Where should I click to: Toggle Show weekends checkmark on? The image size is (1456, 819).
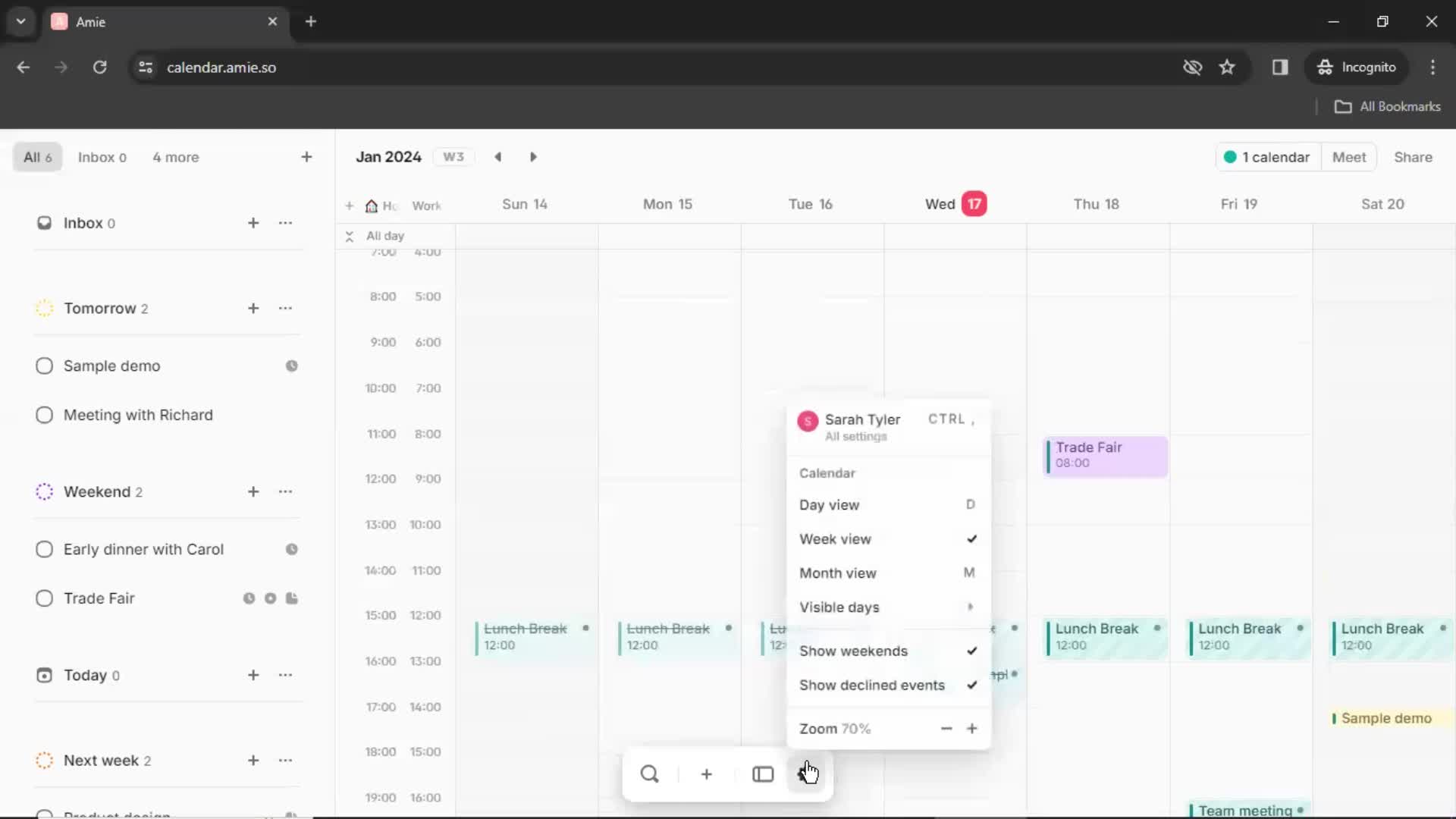[x=970, y=651]
